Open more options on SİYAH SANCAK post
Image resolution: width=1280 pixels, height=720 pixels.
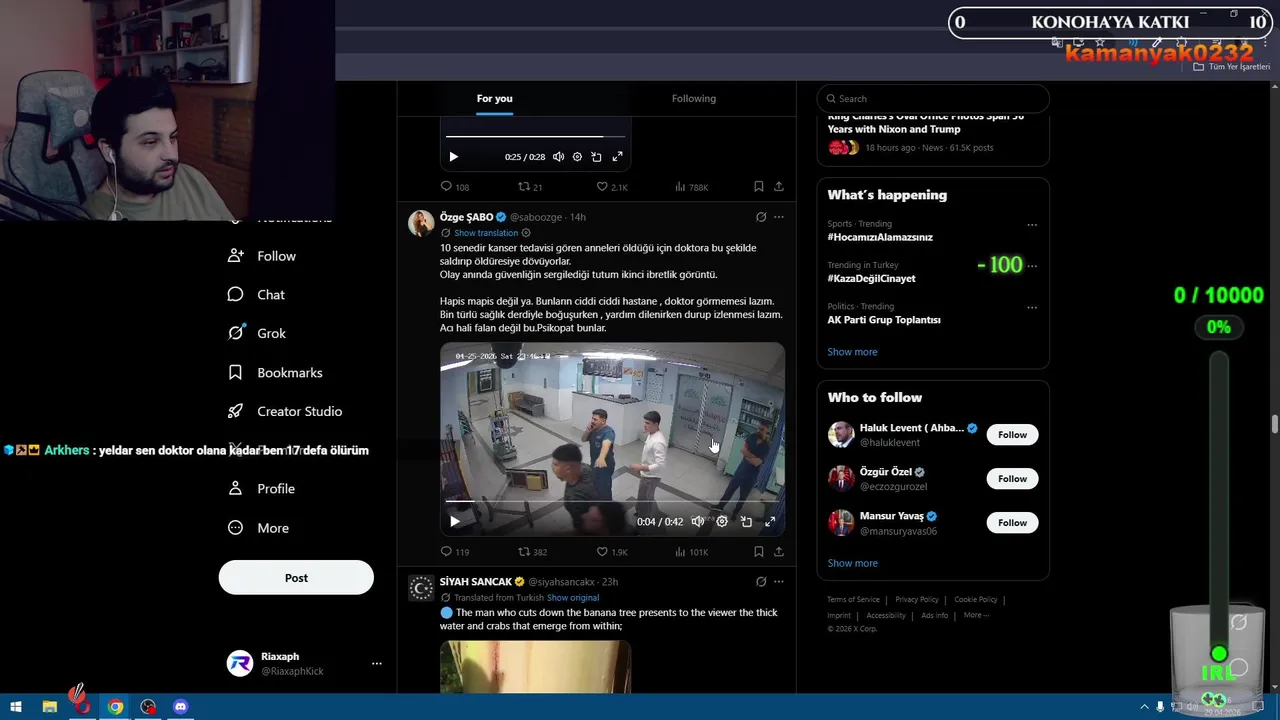[779, 582]
